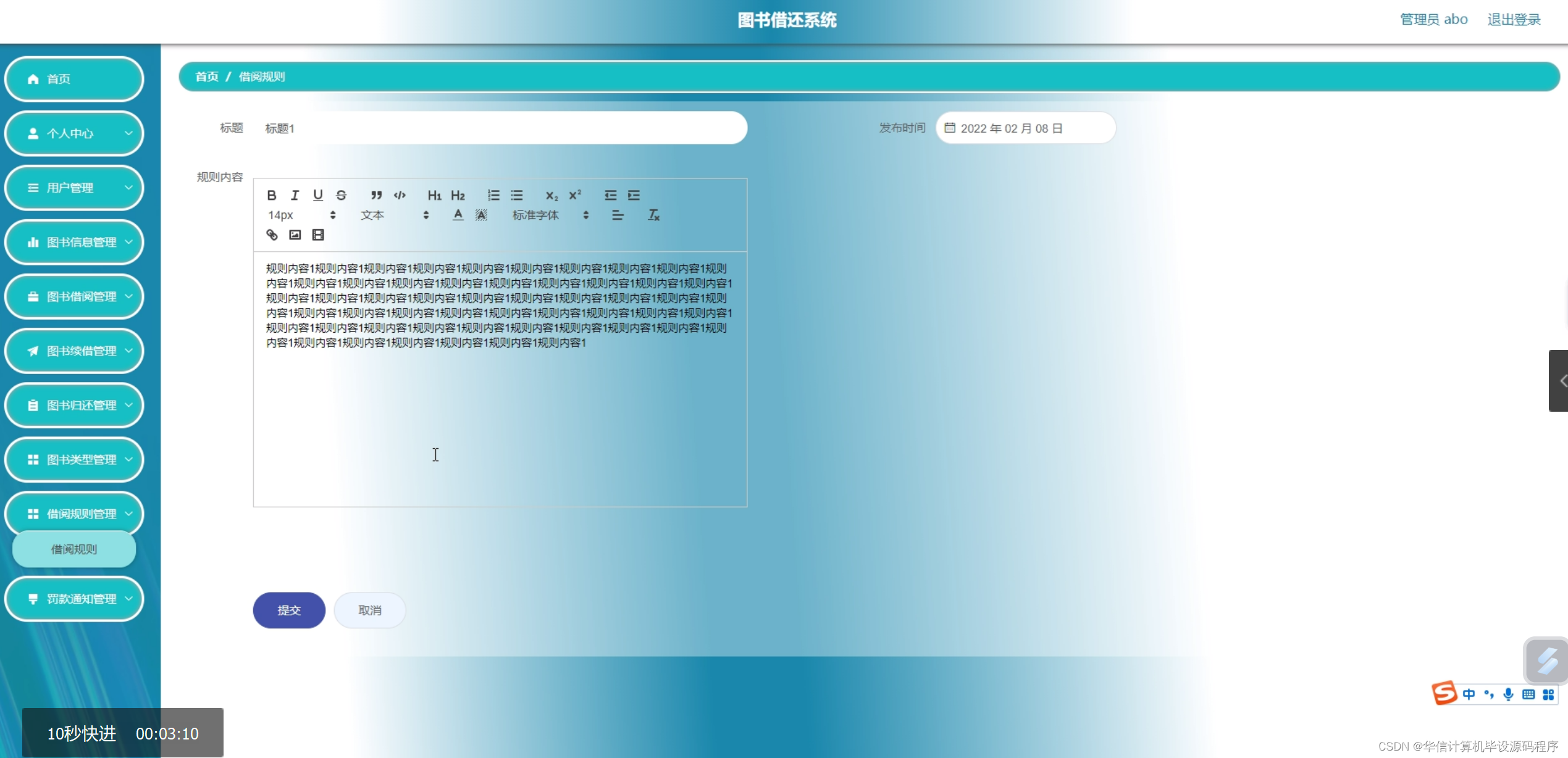Toggle strikethrough formatting
Image resolution: width=1568 pixels, height=758 pixels.
pyautogui.click(x=341, y=195)
